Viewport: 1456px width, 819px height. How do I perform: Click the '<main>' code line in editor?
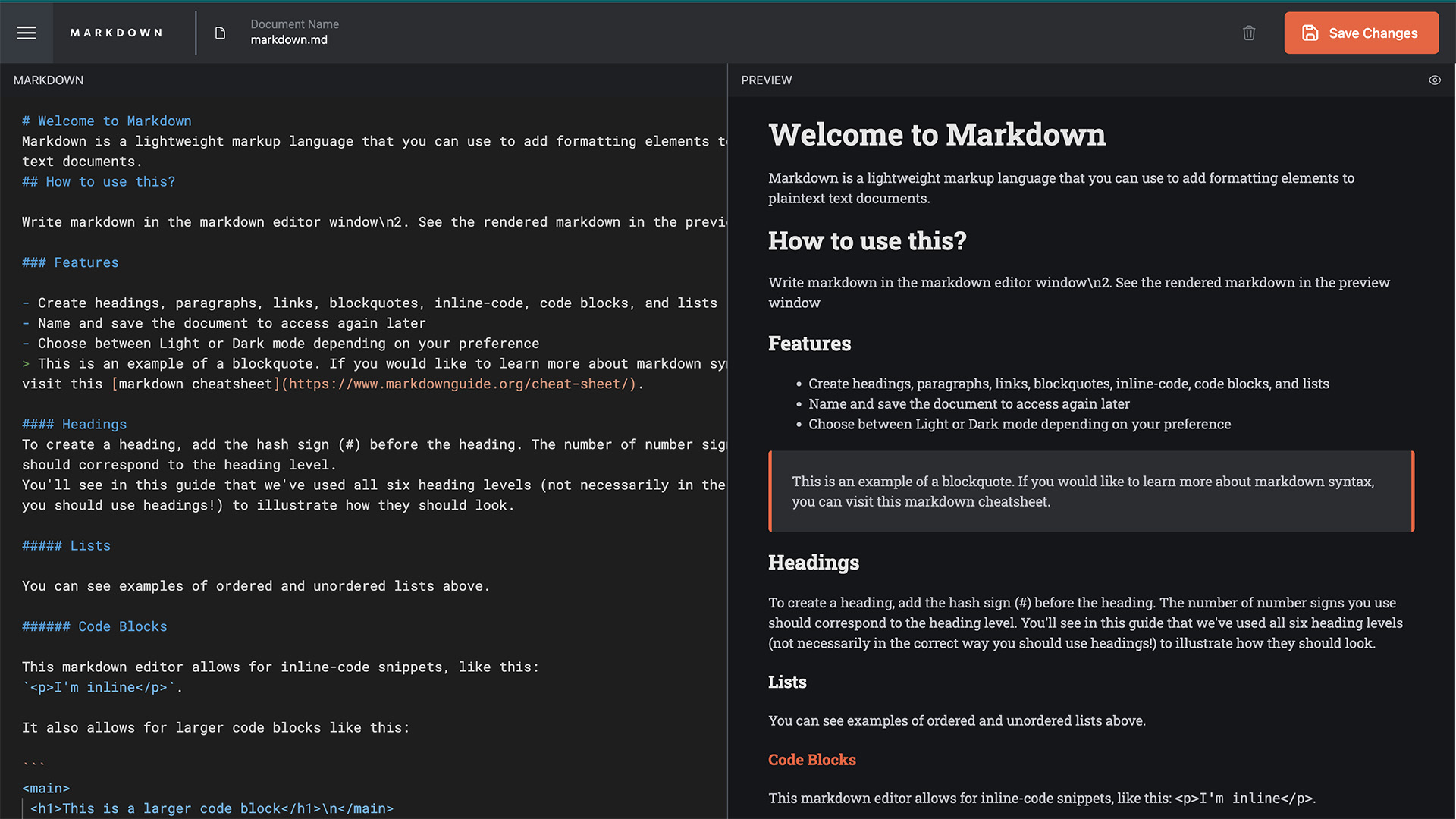pos(46,789)
